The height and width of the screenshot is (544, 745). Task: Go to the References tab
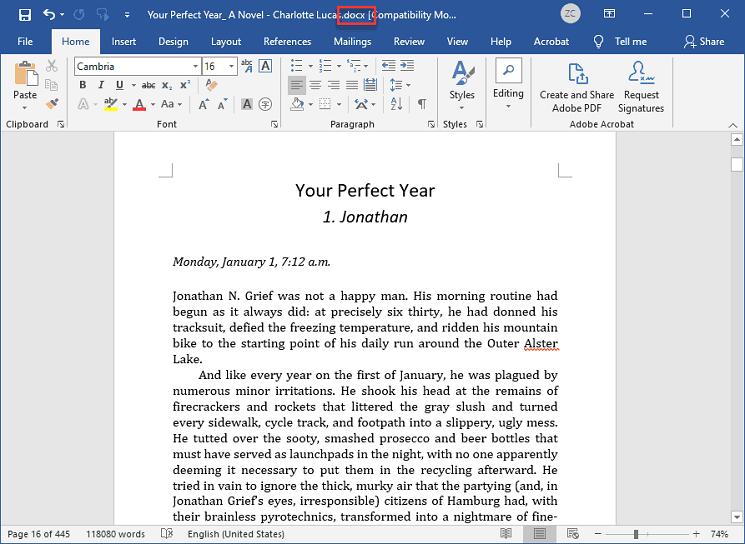(x=287, y=41)
